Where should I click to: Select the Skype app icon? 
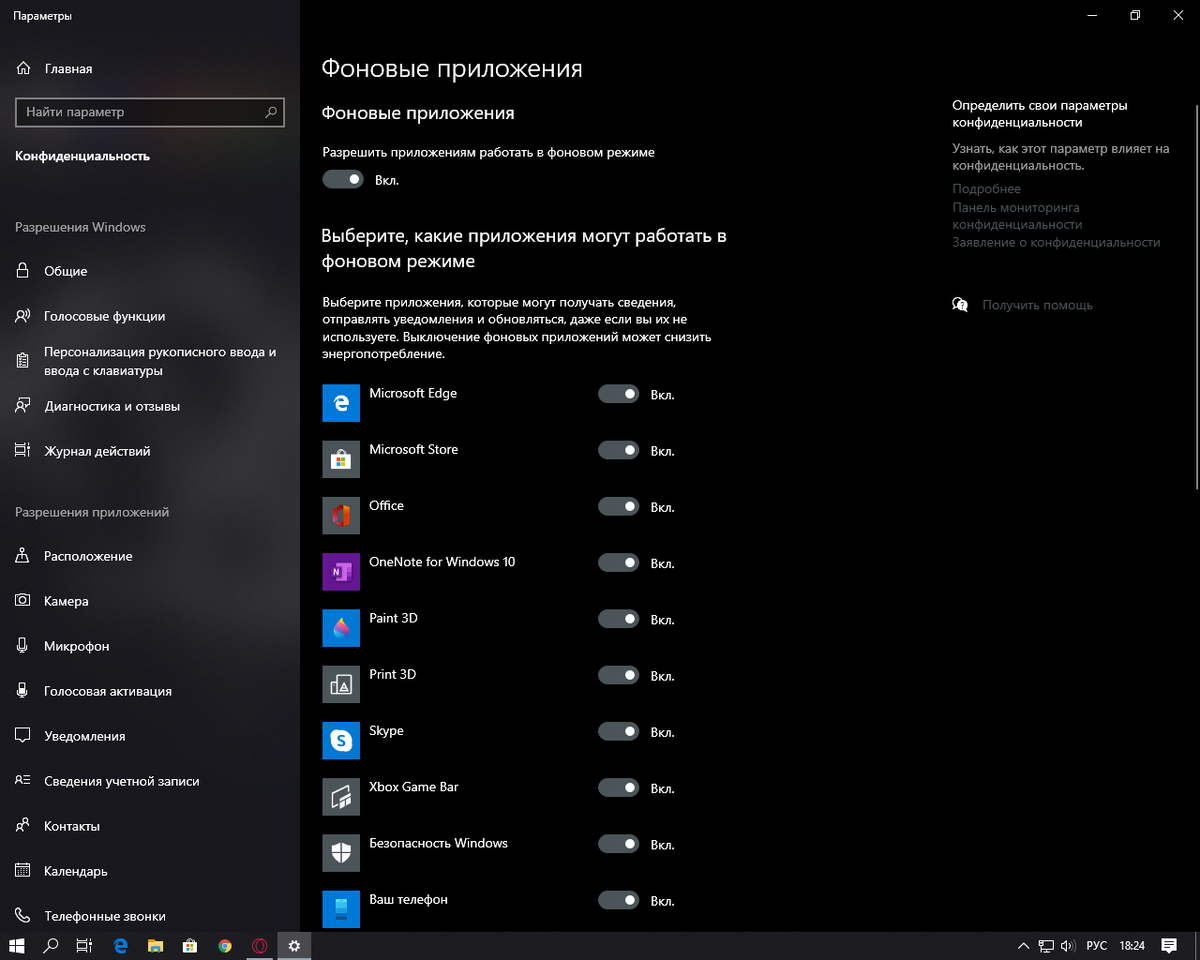[341, 740]
